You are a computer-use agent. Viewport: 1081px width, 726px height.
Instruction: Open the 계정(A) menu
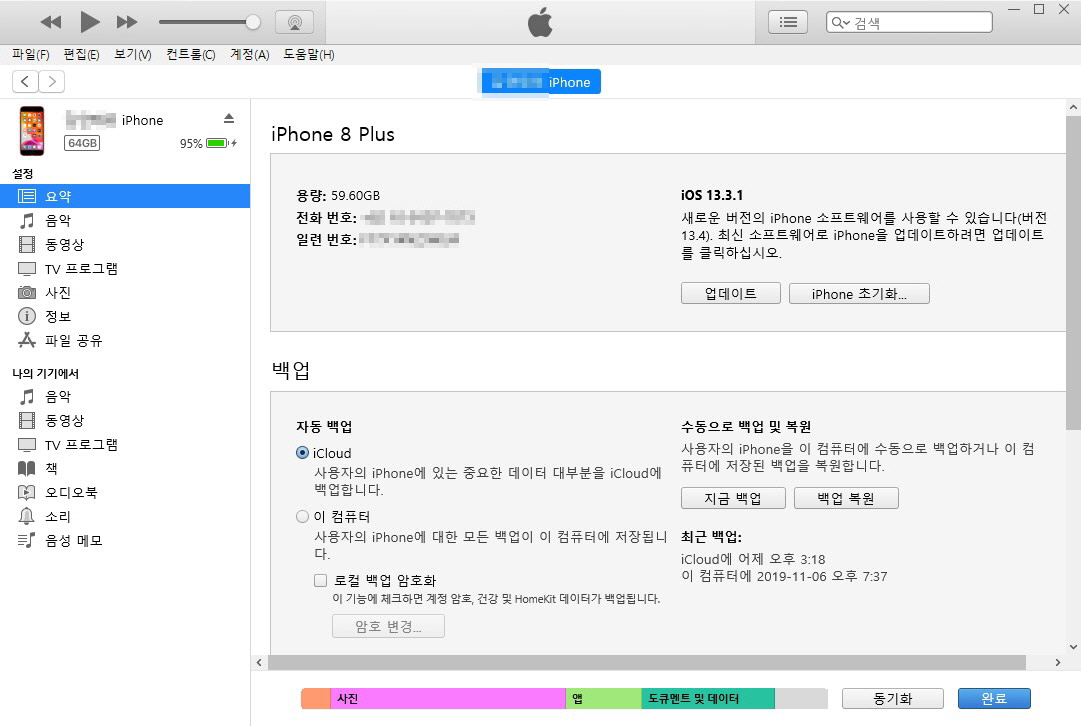tap(249, 54)
